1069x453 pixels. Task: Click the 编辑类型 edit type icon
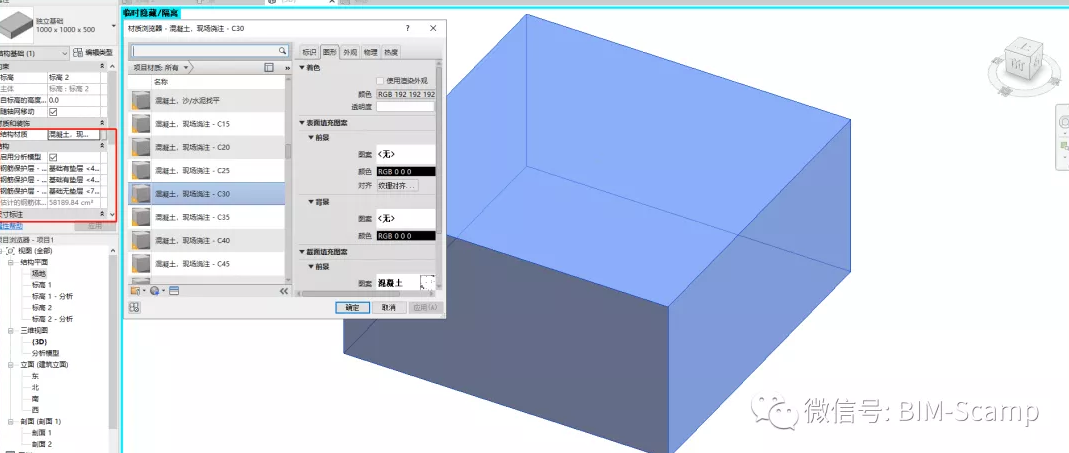pos(78,53)
